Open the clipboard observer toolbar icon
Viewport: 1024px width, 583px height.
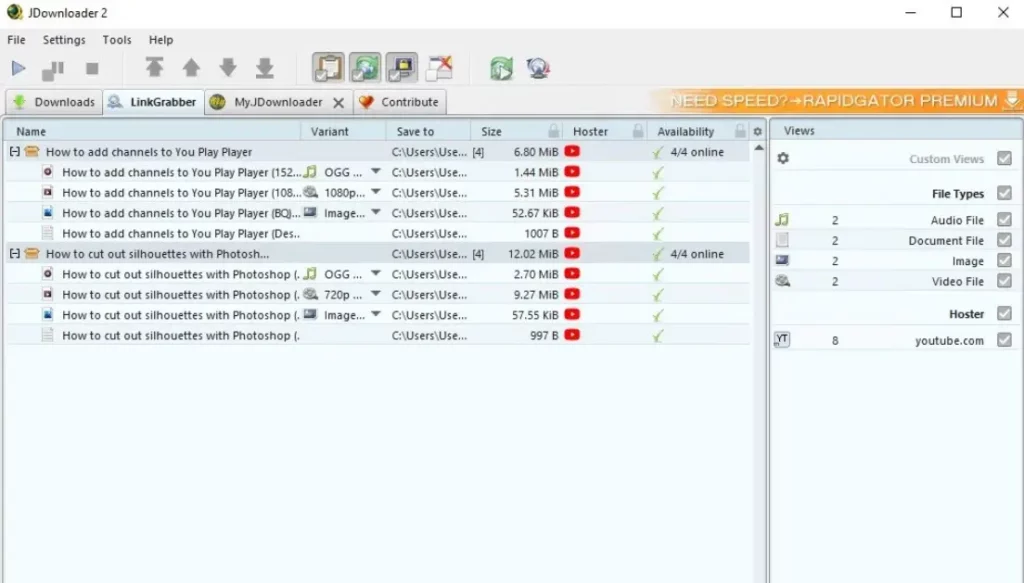click(x=327, y=66)
